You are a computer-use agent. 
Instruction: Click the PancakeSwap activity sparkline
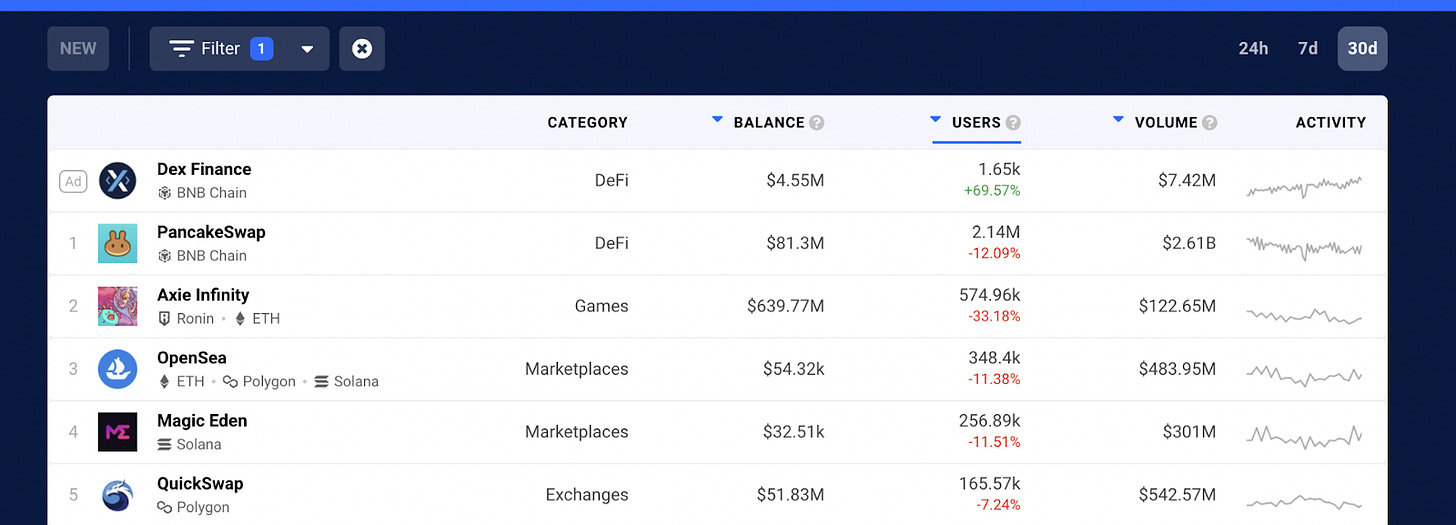tap(1304, 247)
